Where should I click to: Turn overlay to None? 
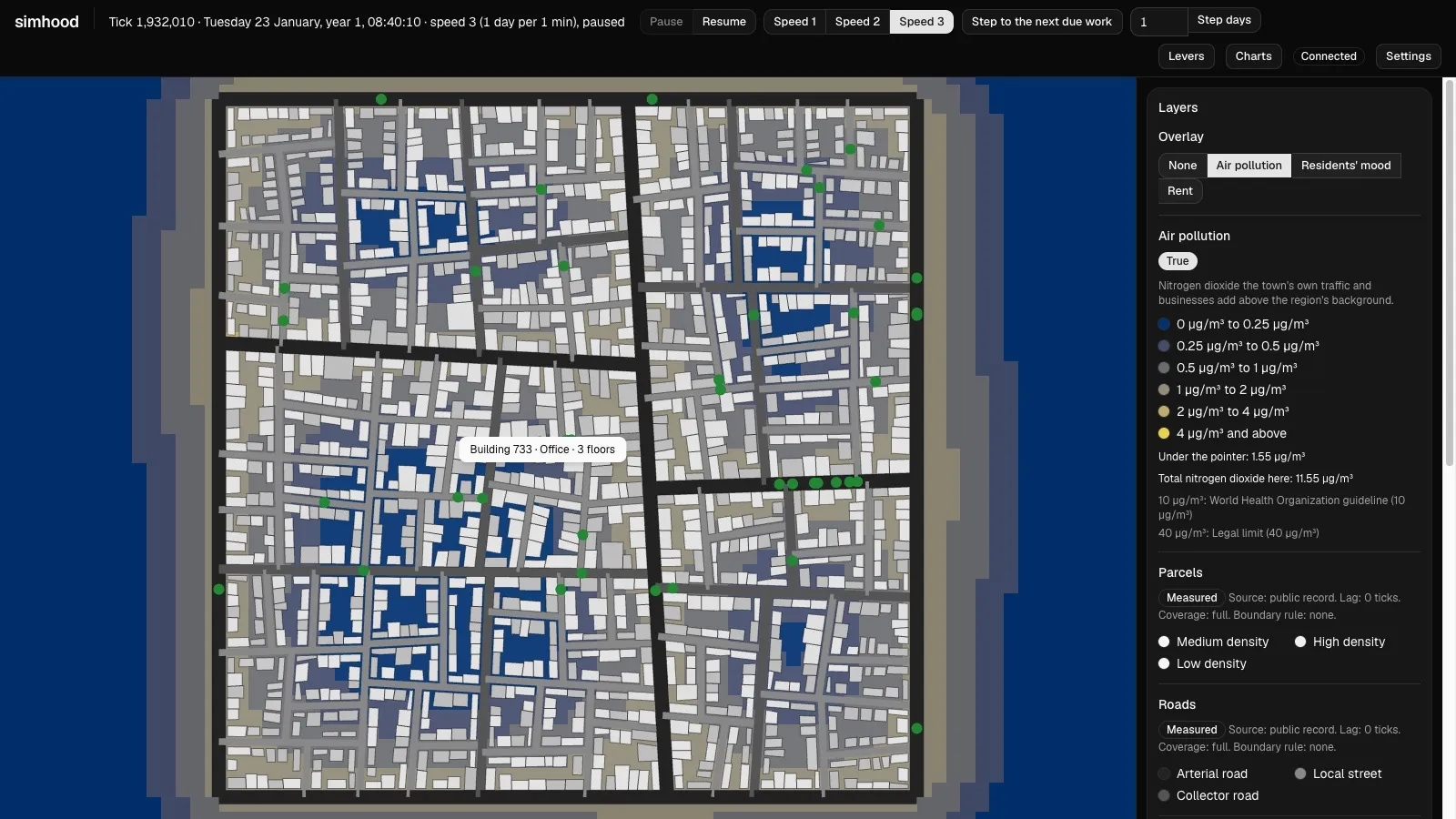point(1182,166)
